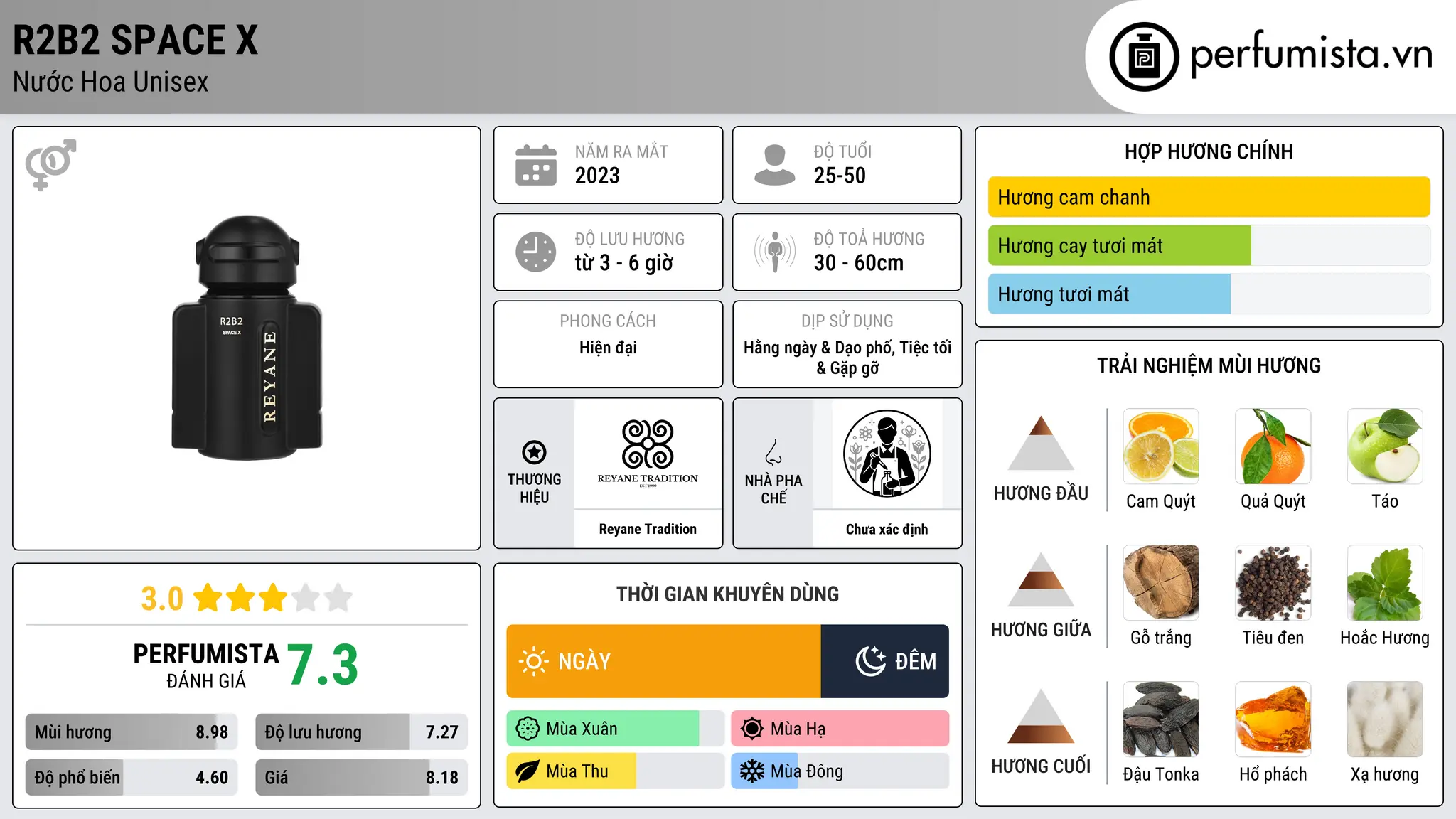
Task: Click the pyramid icon above Hương Đầu
Action: tap(1041, 443)
